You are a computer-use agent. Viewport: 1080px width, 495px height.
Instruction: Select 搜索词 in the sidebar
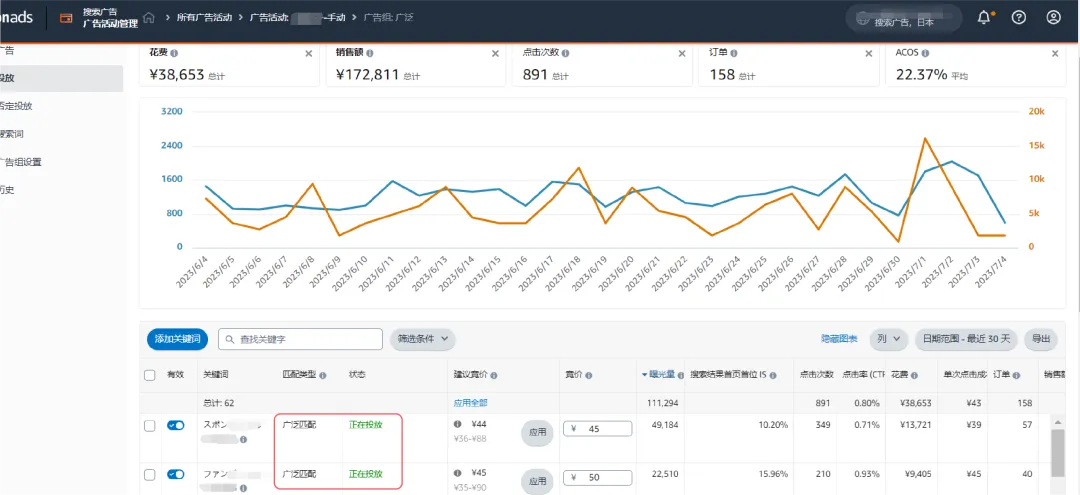click(x=12, y=134)
